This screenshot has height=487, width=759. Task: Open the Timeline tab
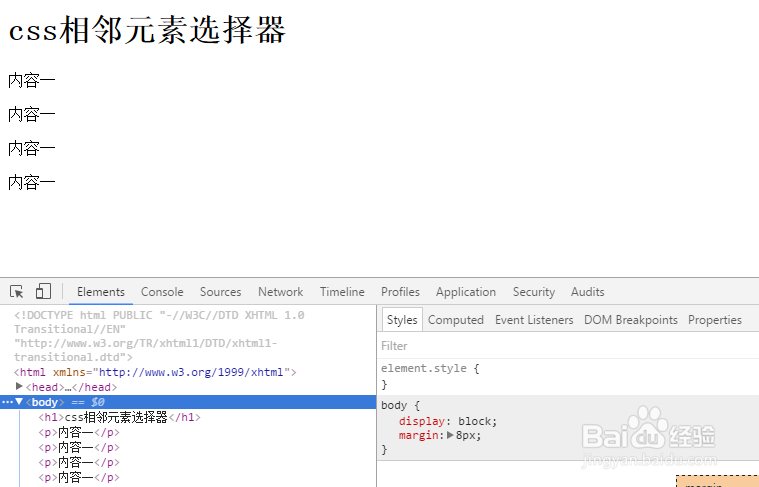(342, 292)
